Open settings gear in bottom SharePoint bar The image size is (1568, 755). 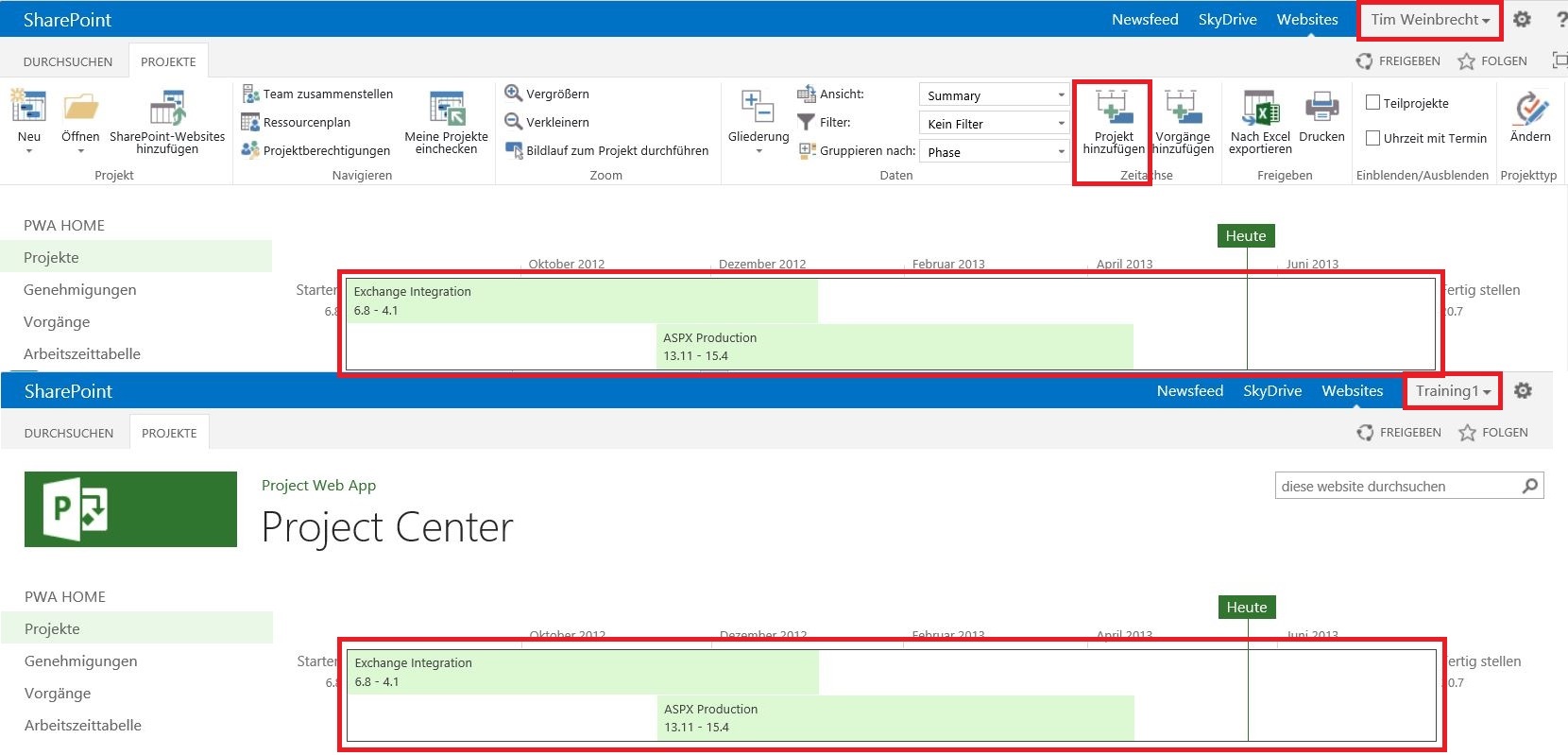tap(1523, 390)
